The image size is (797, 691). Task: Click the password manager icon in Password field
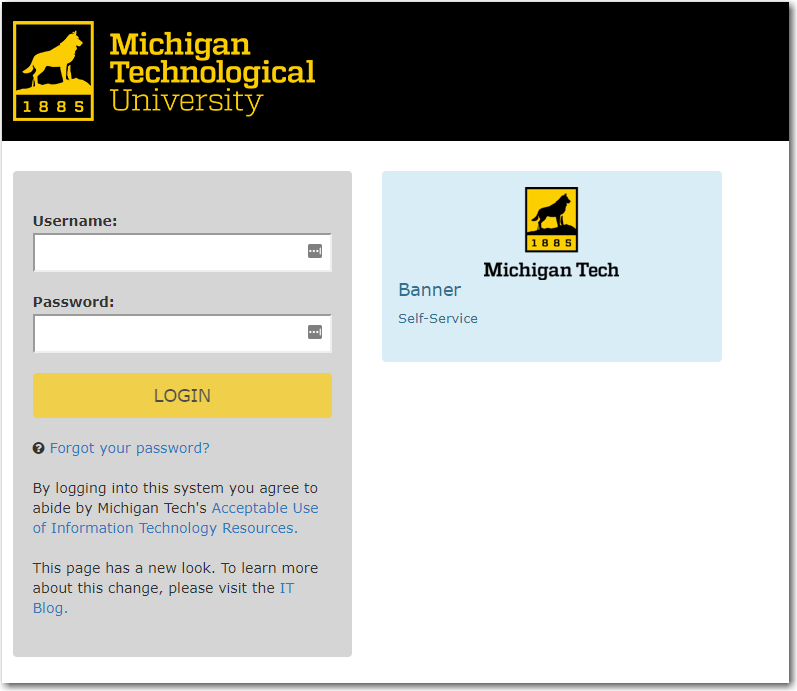tap(315, 332)
